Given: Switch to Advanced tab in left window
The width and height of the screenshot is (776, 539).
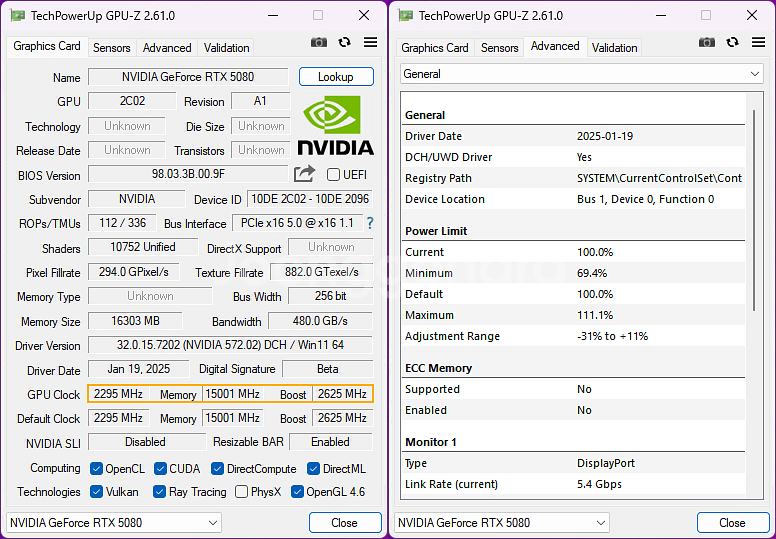Looking at the screenshot, I should (x=167, y=48).
